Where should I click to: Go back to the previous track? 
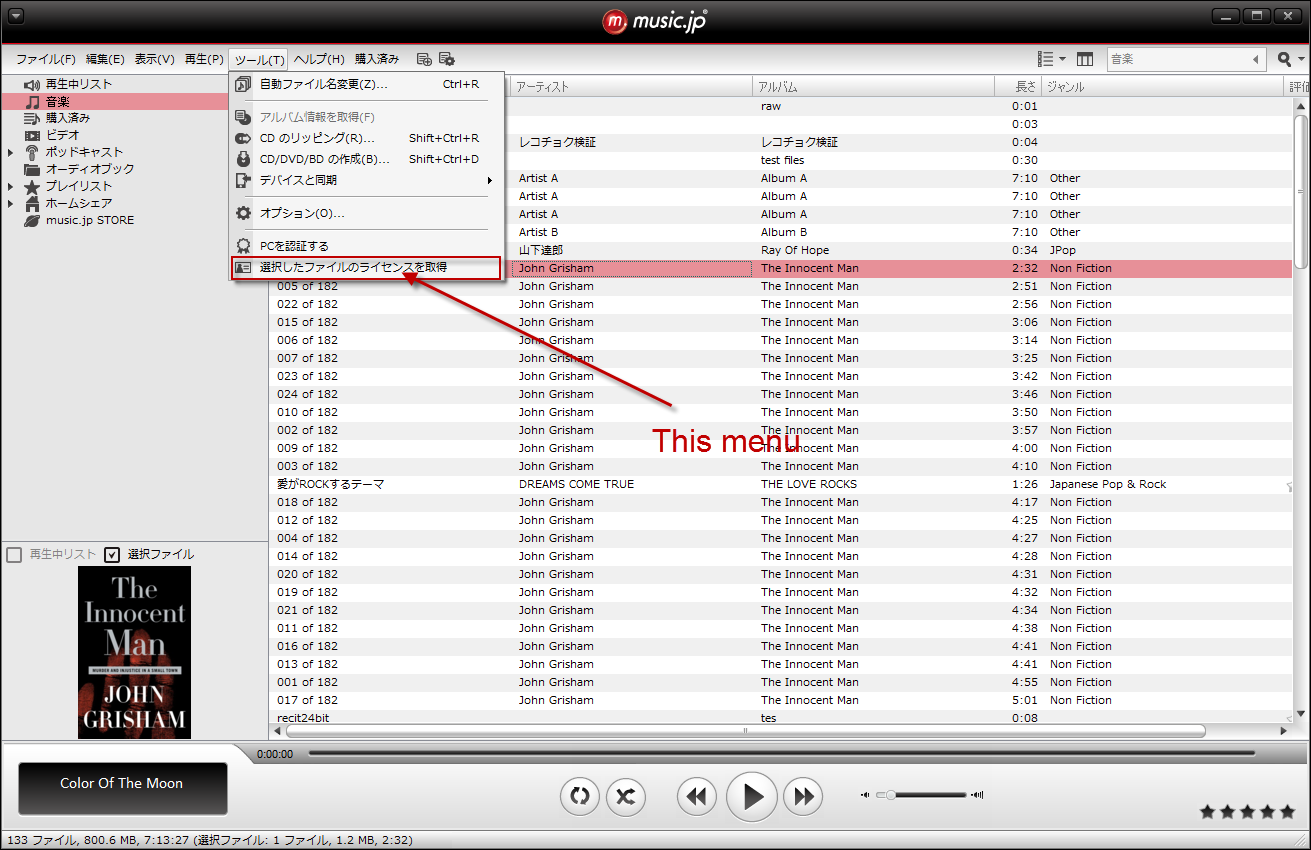pyautogui.click(x=697, y=796)
